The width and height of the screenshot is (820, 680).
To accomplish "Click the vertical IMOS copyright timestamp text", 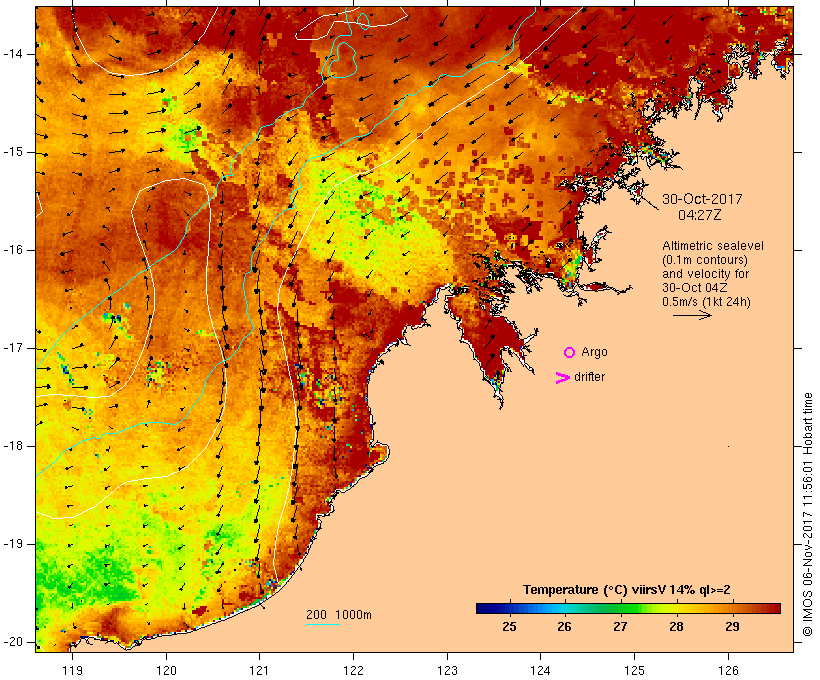I will 807,515.
